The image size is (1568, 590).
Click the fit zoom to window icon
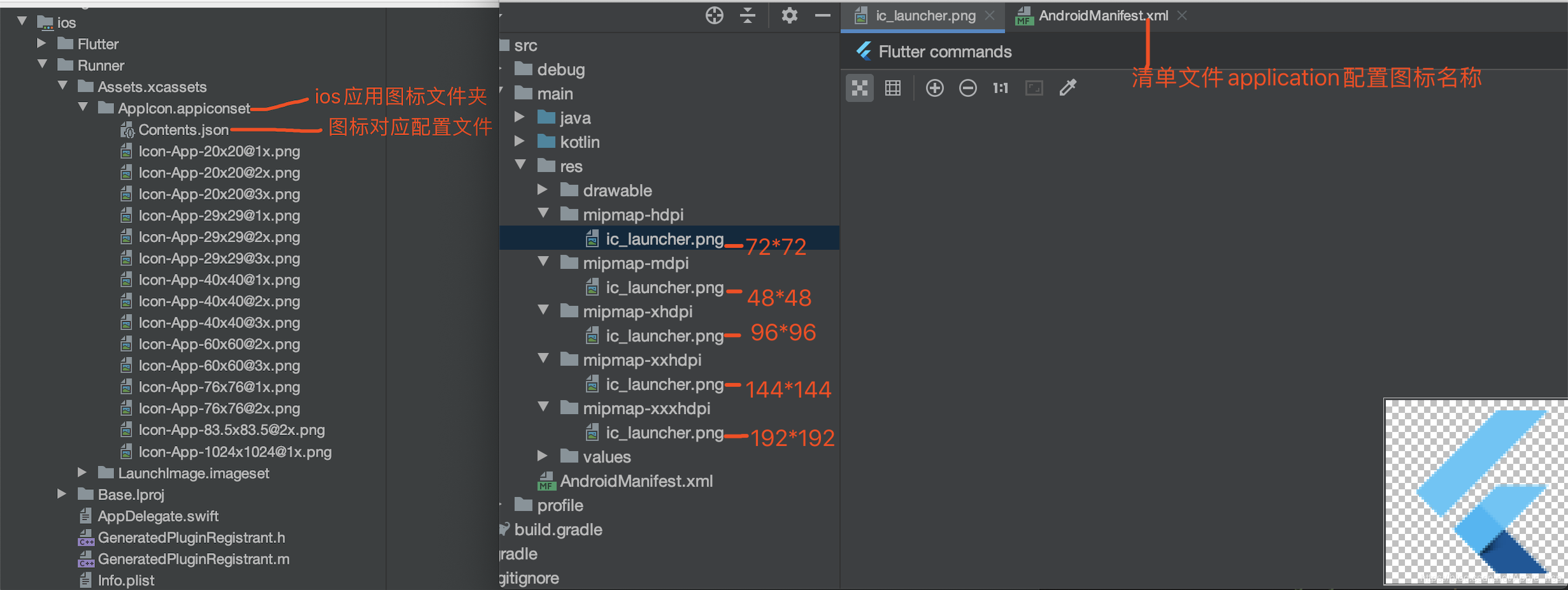coord(1034,88)
